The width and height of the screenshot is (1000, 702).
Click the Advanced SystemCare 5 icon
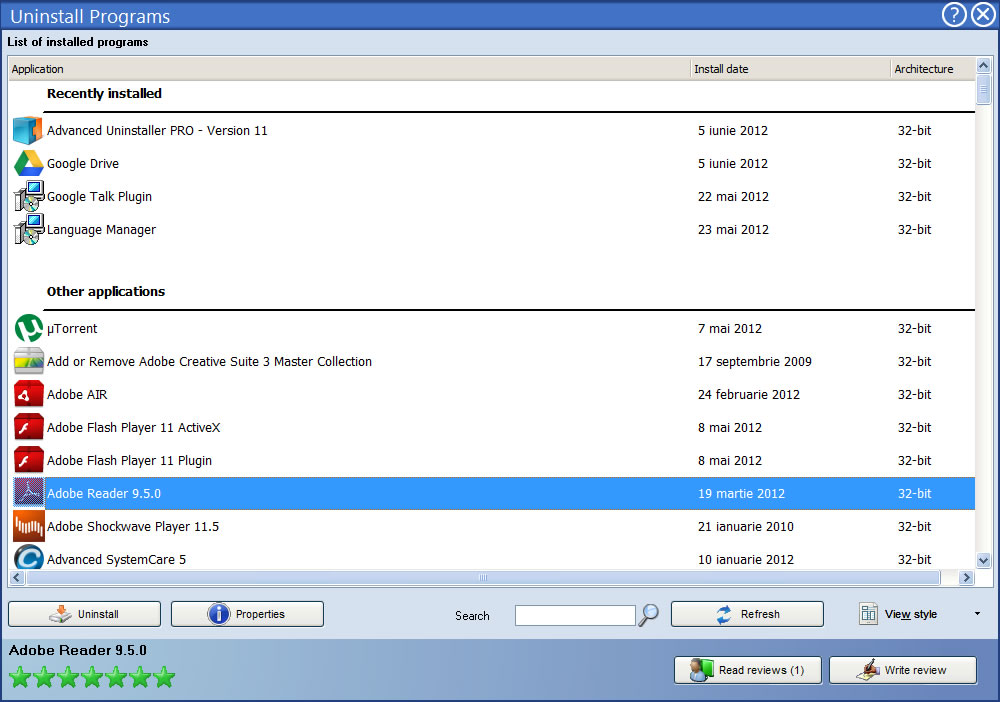coord(29,557)
